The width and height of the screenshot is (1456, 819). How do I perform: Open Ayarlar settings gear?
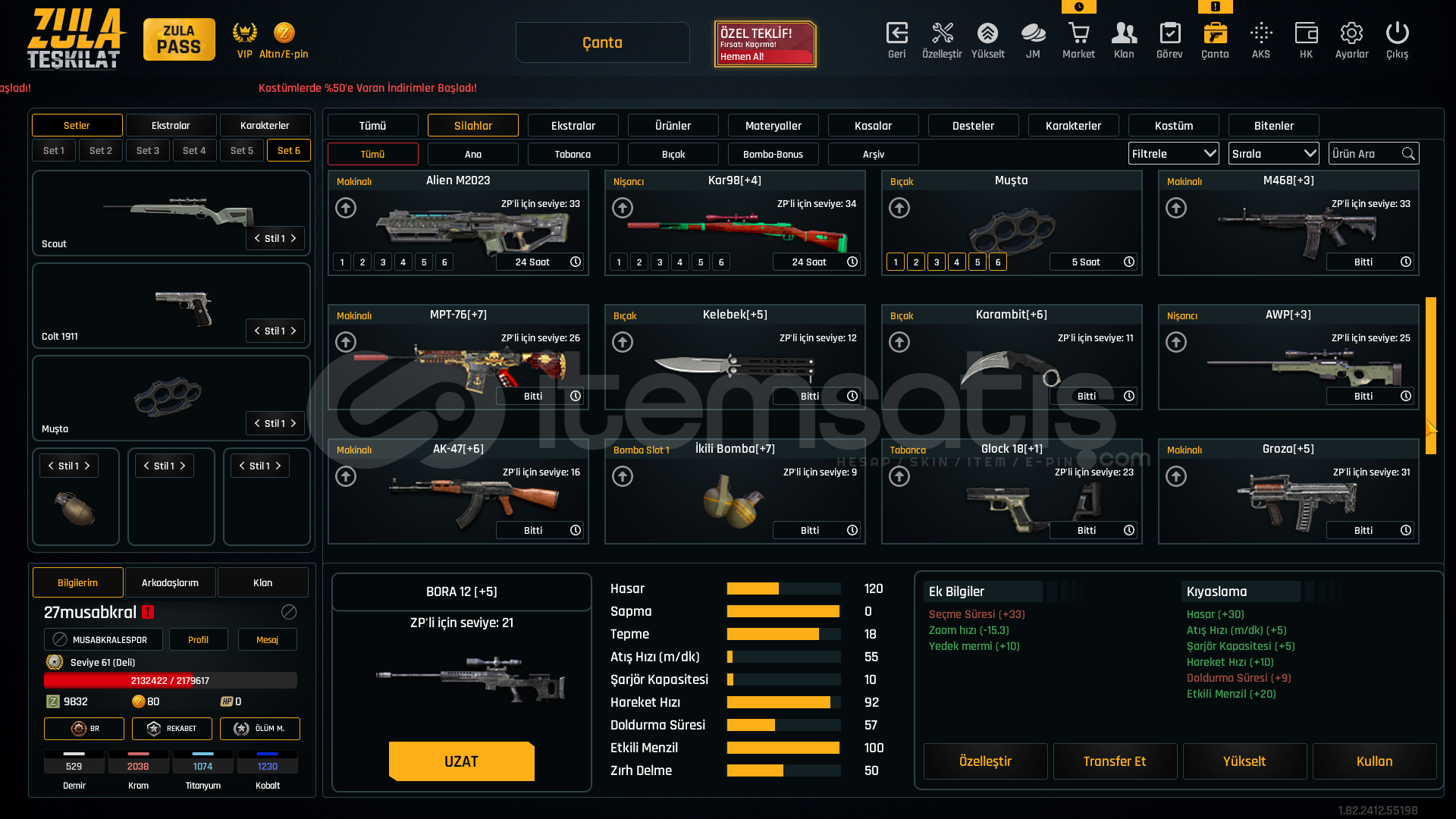click(x=1351, y=33)
